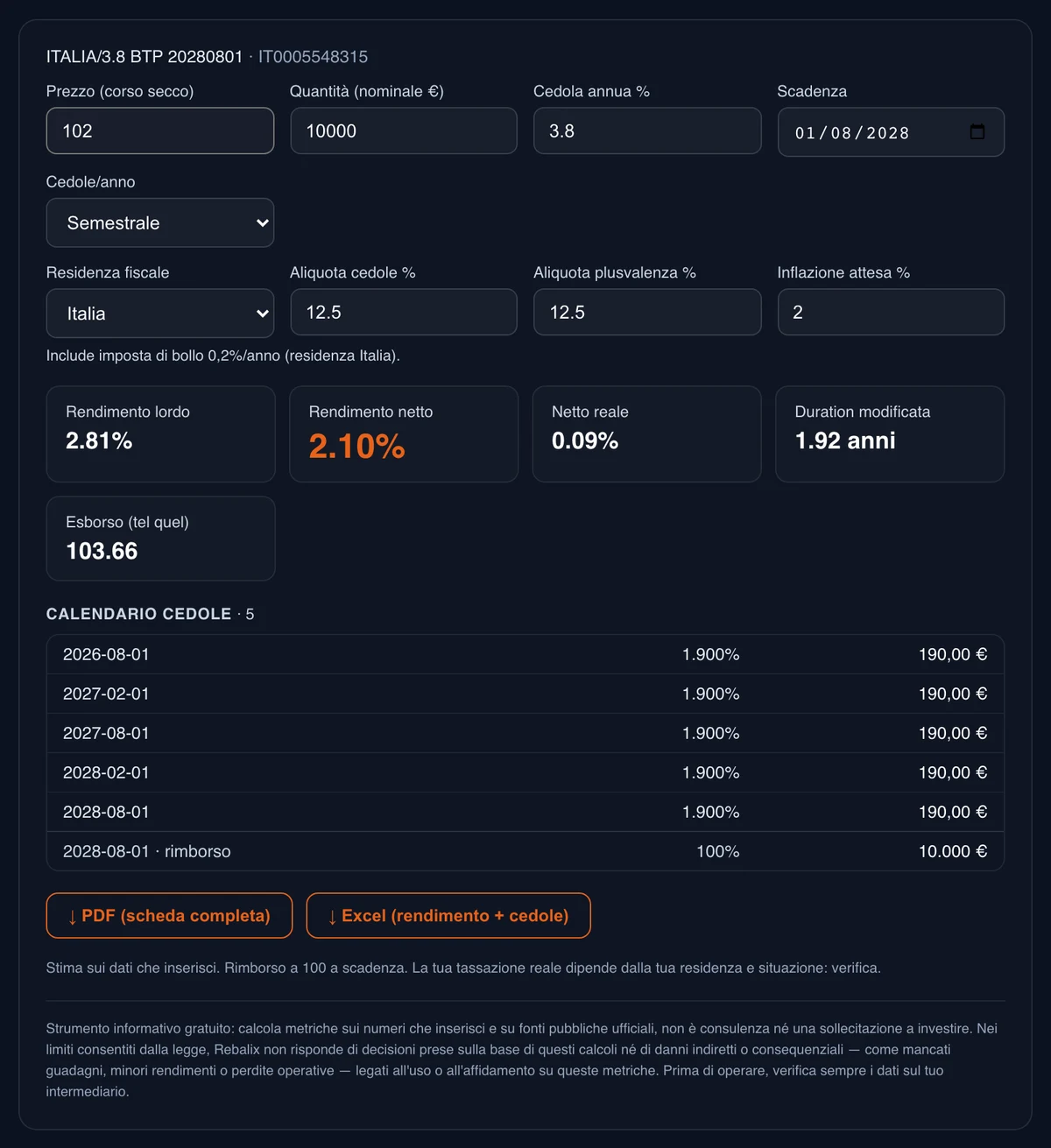1051x1148 pixels.
Task: Select the 2026-08-01 coupon row
Action: 525,654
